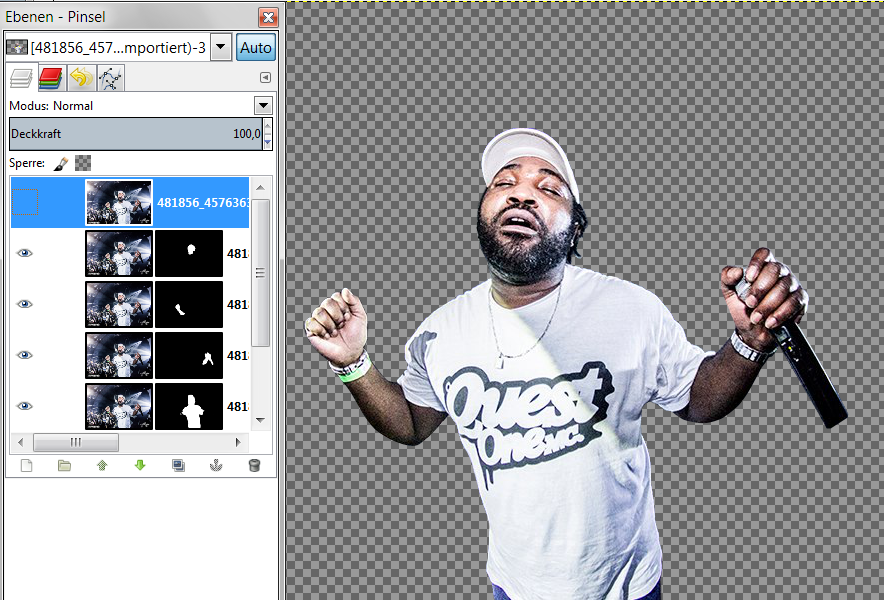Open the Modus blend mode dropdown
The height and width of the screenshot is (600, 884).
263,105
